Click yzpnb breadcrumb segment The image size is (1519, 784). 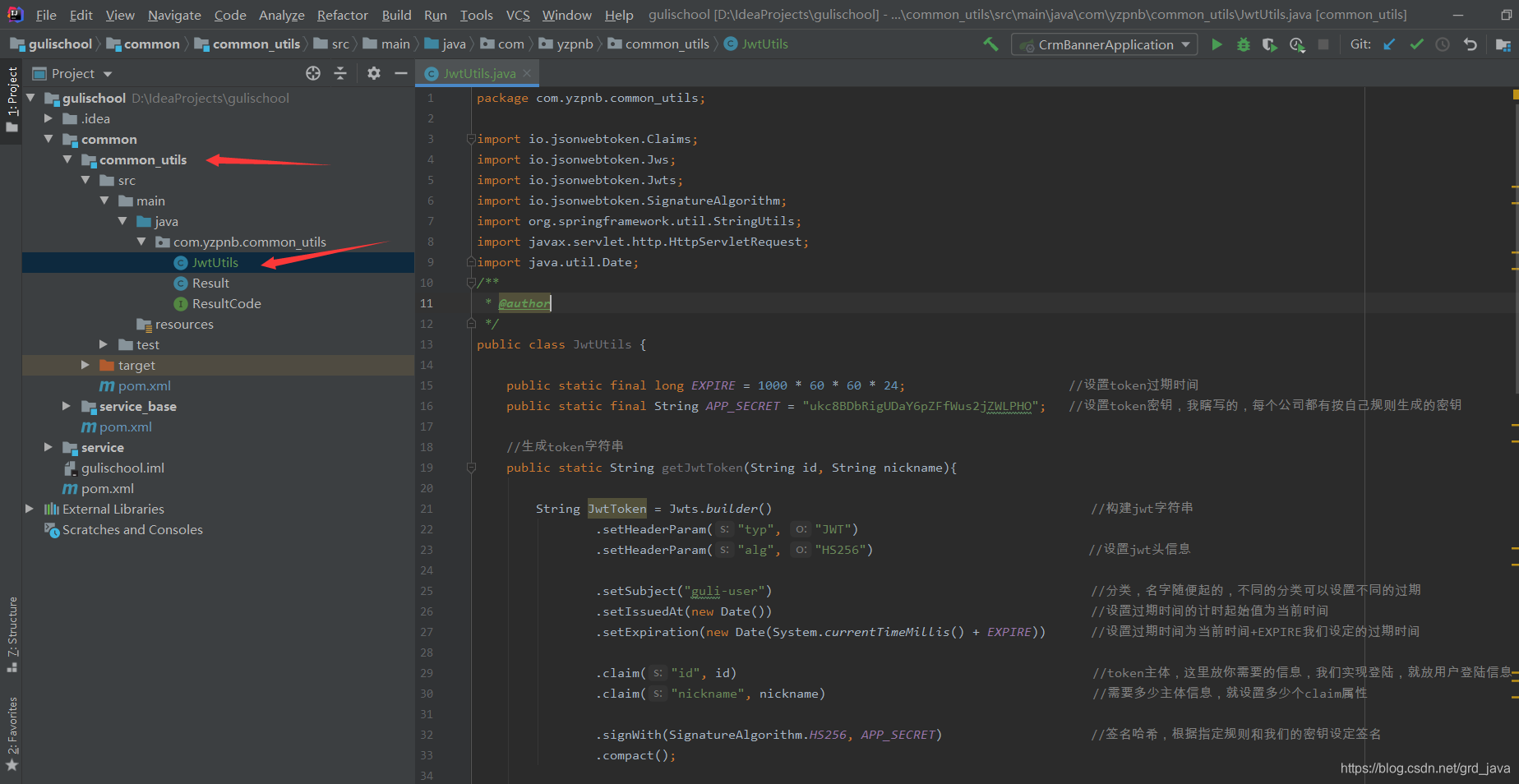pos(566,44)
